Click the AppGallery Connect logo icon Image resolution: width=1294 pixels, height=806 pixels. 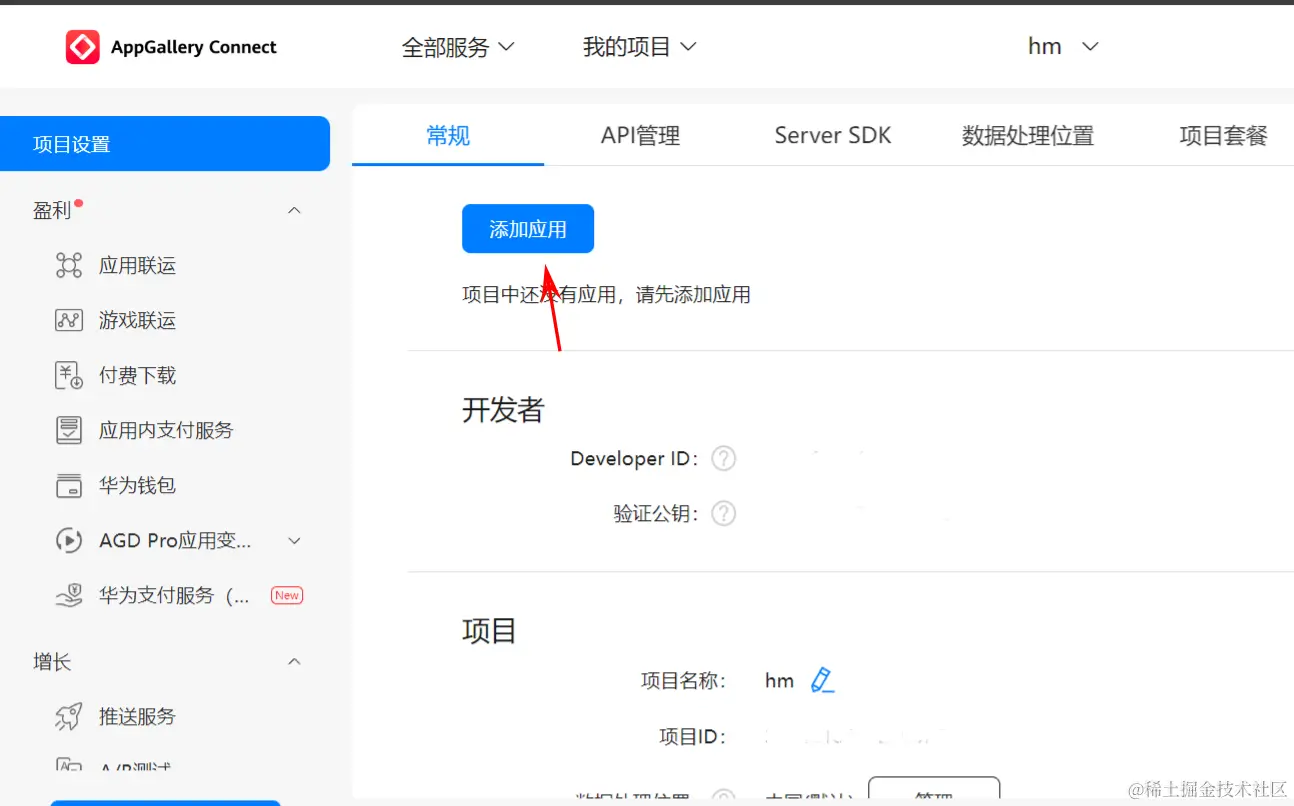point(83,47)
